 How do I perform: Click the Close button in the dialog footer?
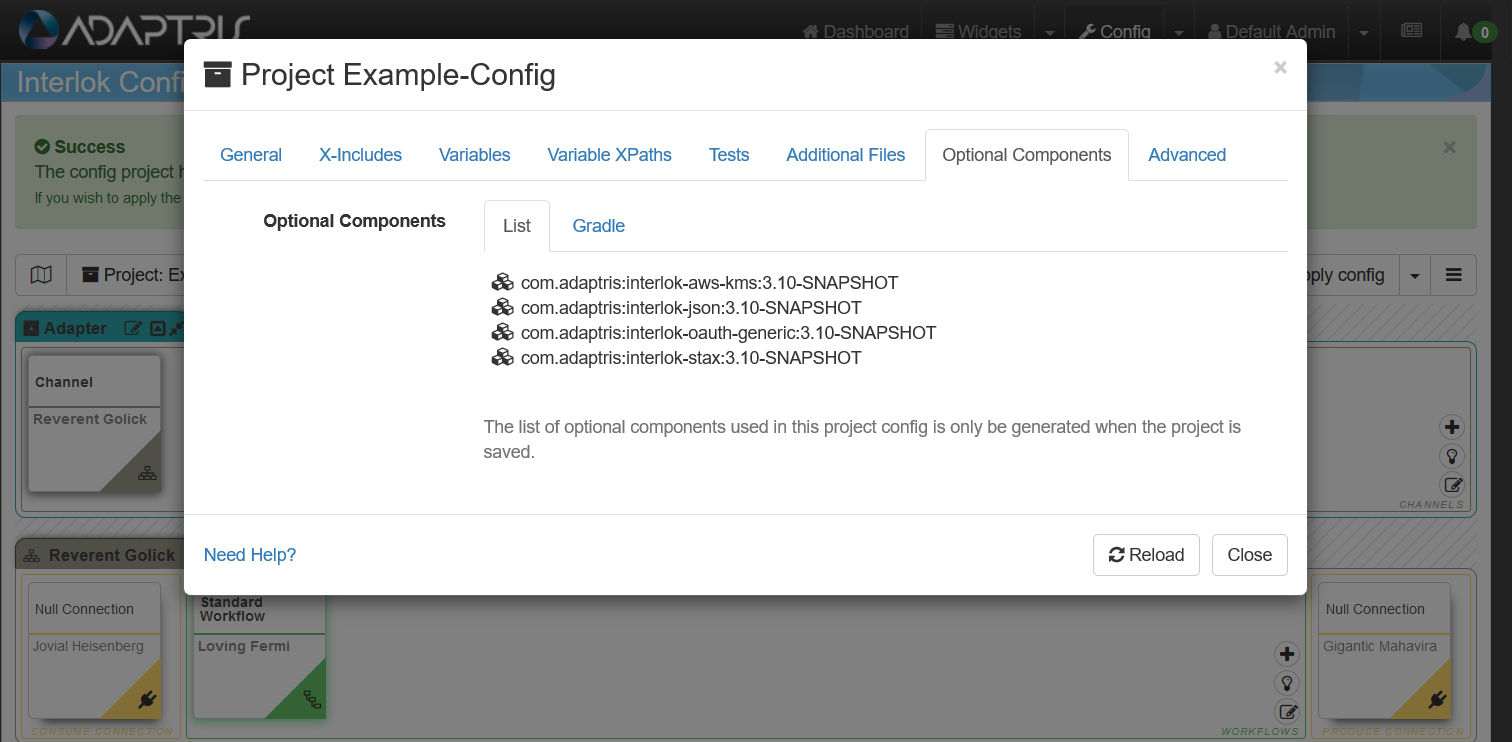click(1250, 555)
